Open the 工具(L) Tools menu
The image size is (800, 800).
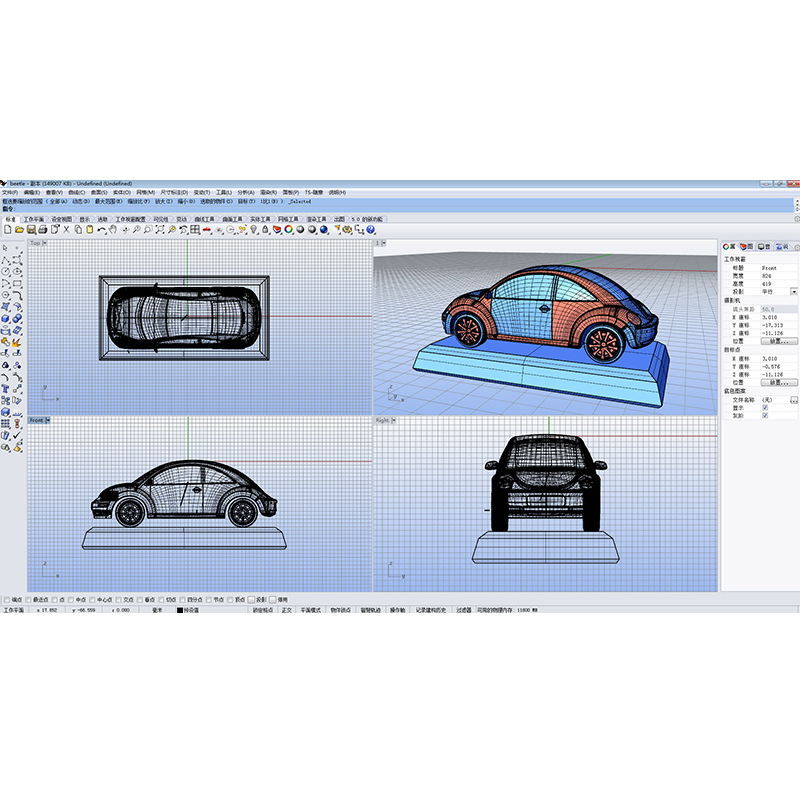click(223, 192)
